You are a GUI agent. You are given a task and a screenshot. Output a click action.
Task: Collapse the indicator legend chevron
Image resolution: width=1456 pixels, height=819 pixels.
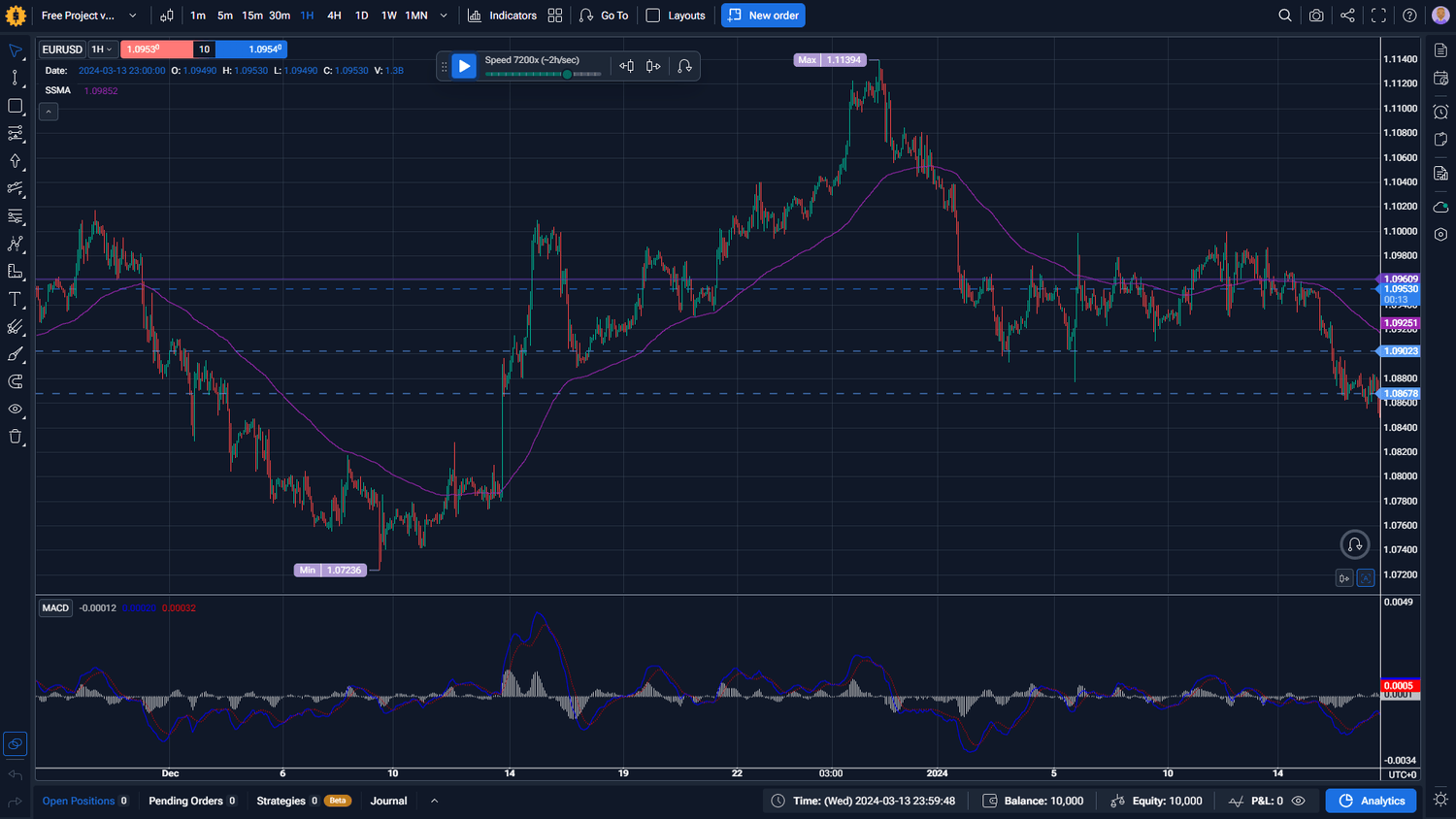point(49,112)
